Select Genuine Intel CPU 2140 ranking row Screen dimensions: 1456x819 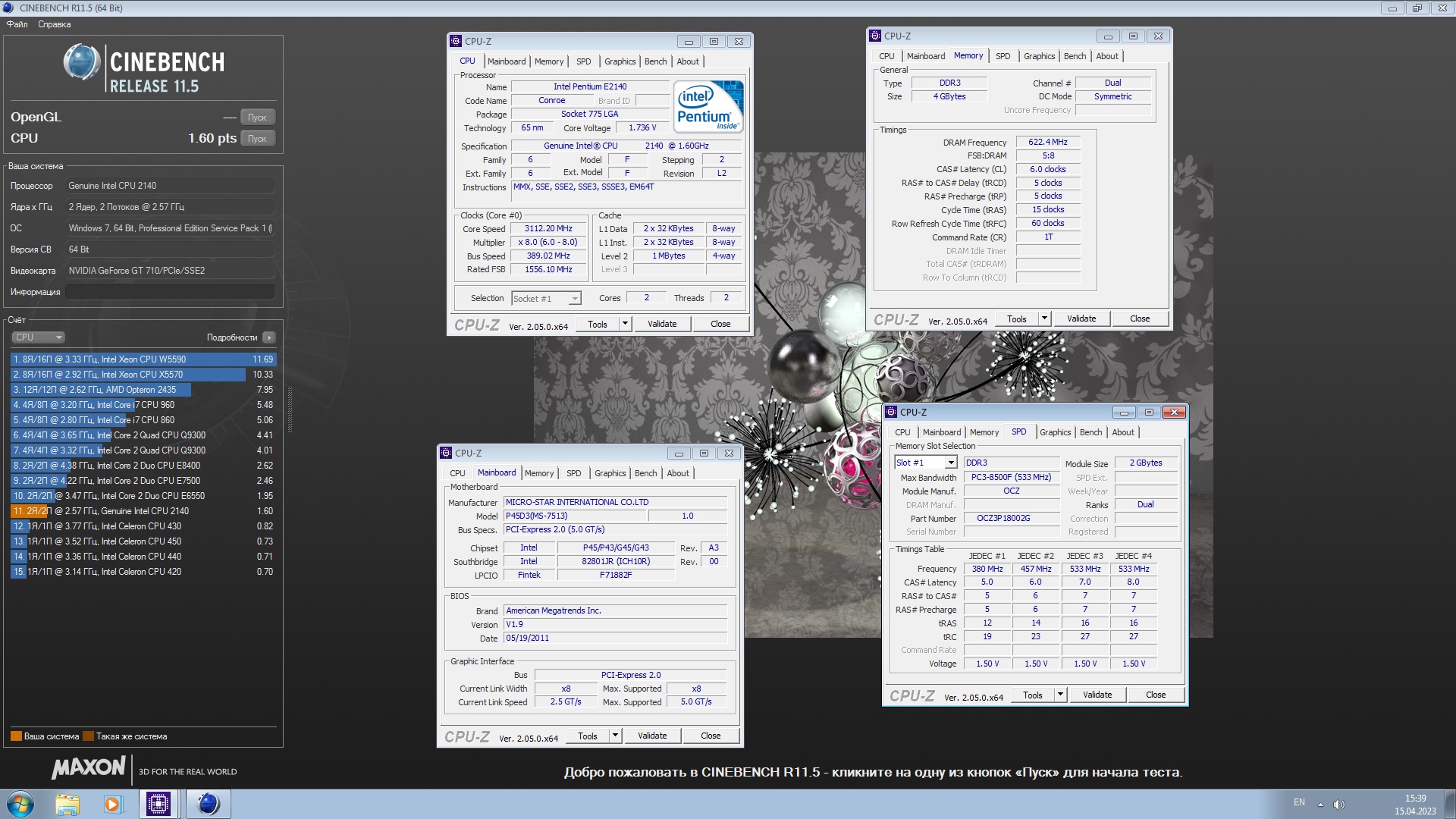(x=143, y=511)
